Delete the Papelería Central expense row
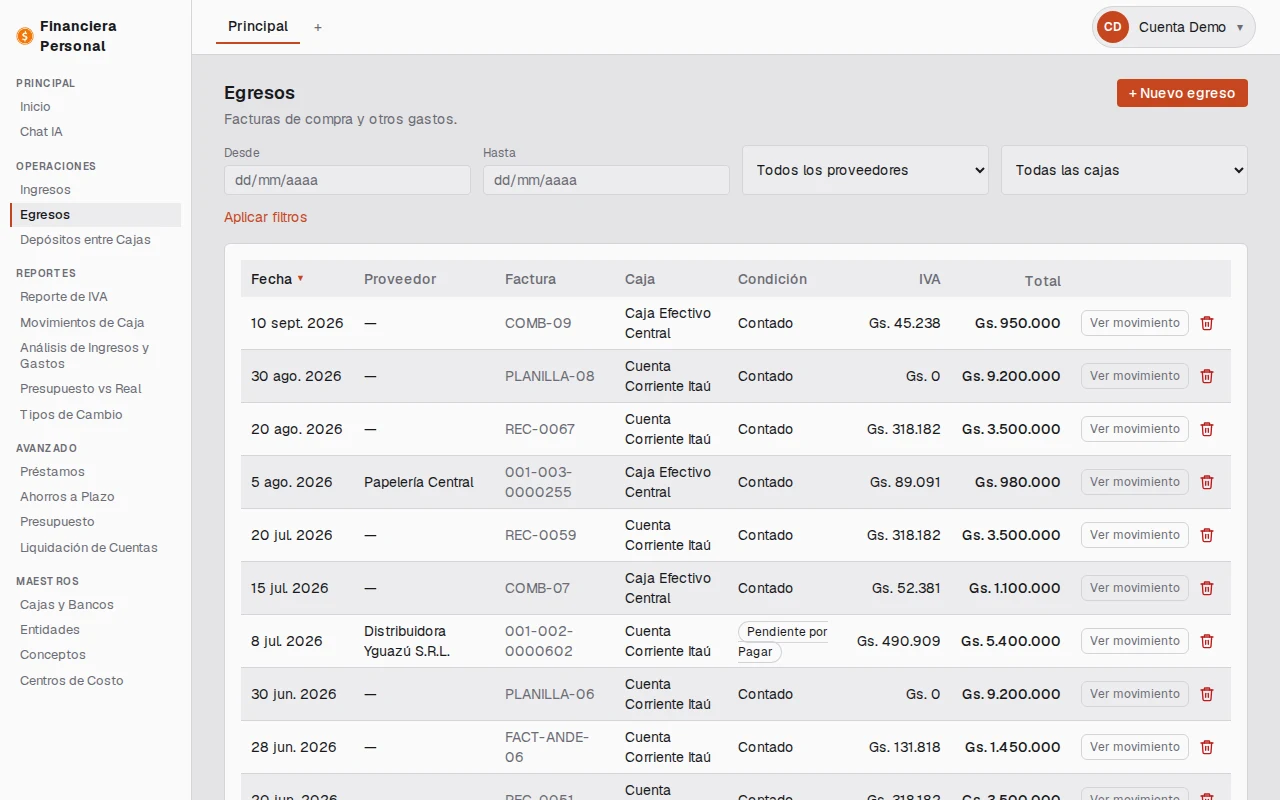The height and width of the screenshot is (800, 1280). click(1207, 482)
